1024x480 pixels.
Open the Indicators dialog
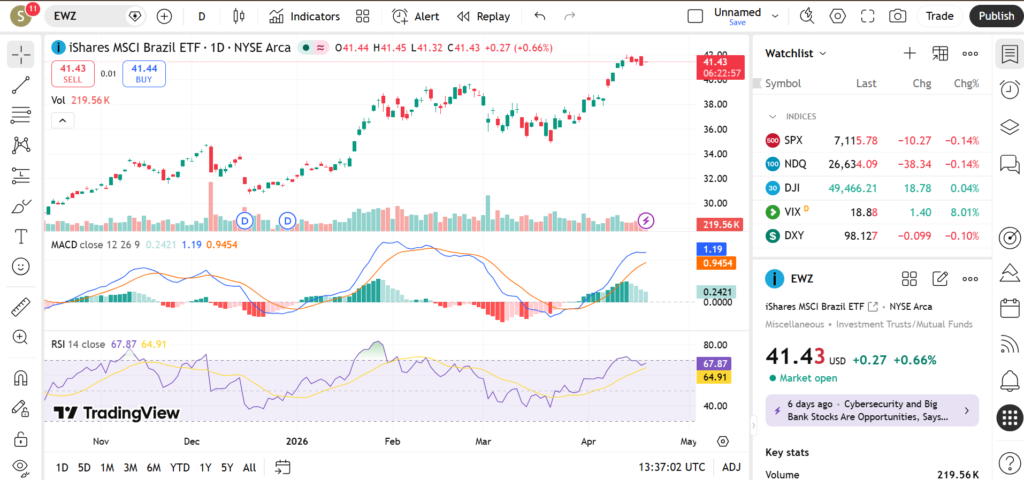click(x=304, y=16)
